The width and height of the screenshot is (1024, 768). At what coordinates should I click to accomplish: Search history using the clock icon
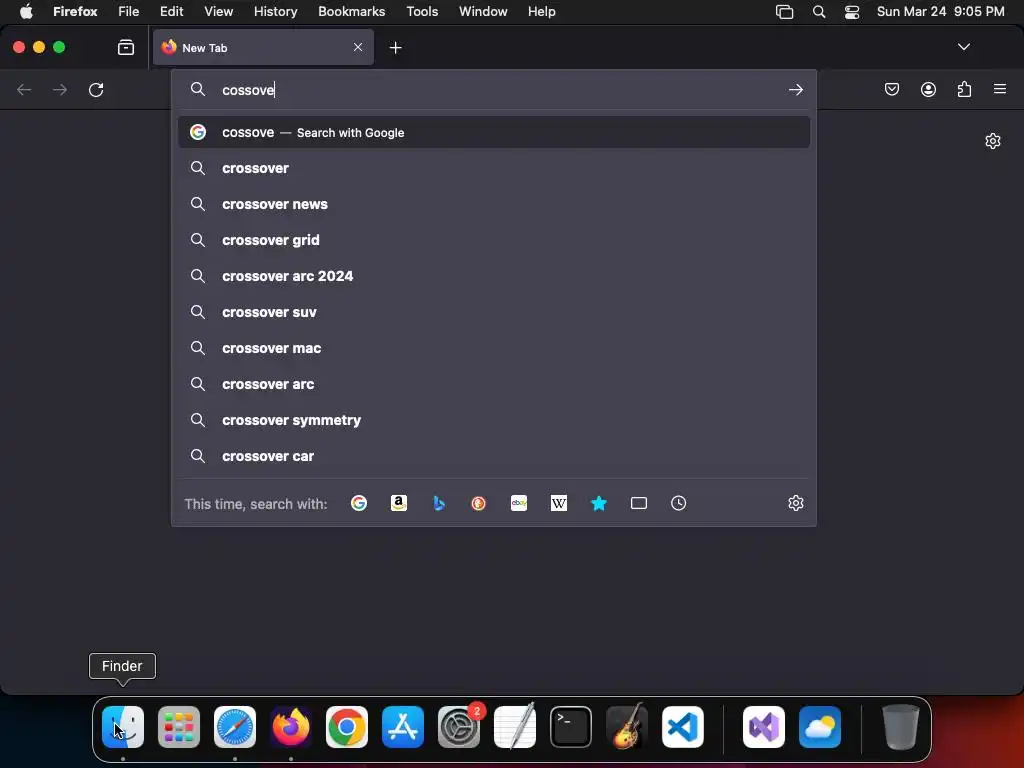click(x=679, y=504)
